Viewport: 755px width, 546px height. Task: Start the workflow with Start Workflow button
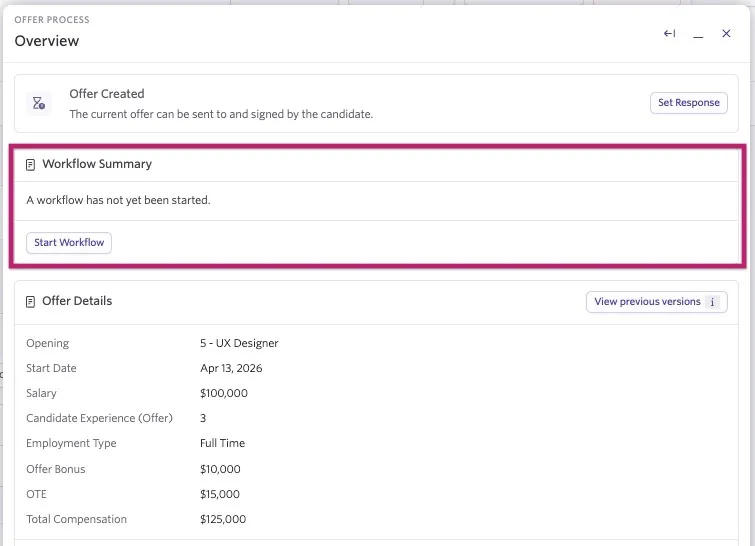[69, 243]
